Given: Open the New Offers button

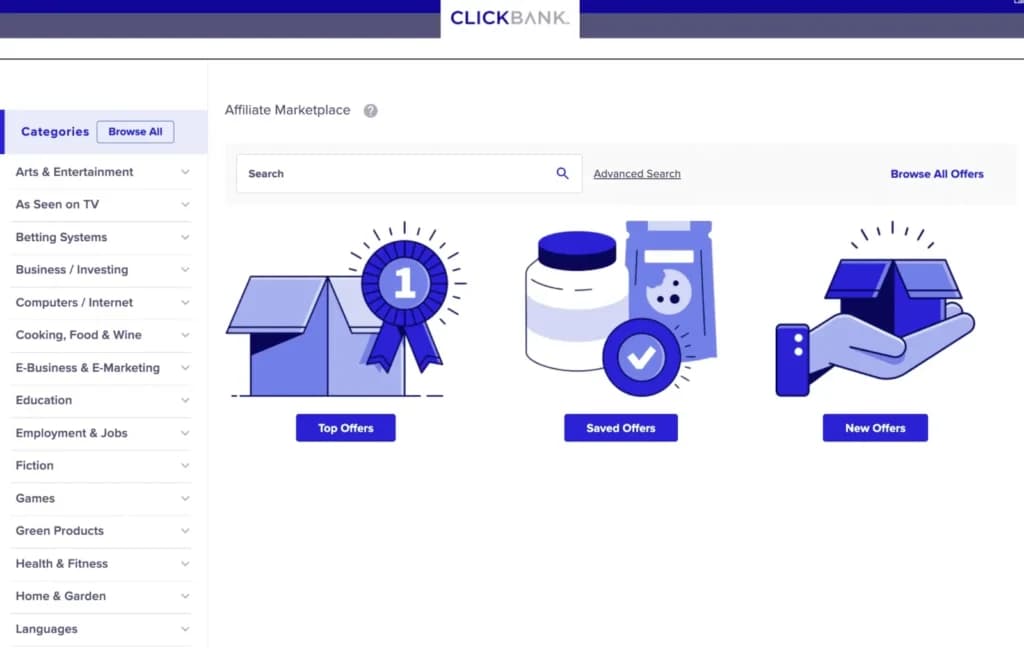Looking at the screenshot, I should 875,428.
